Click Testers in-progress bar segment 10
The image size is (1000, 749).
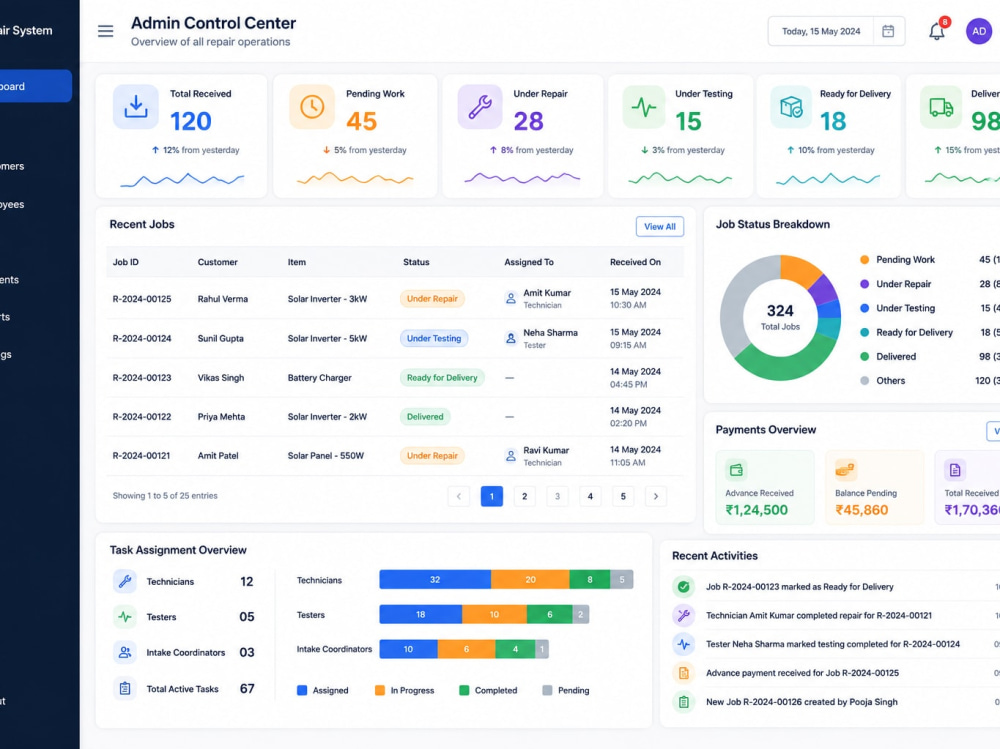click(x=494, y=614)
